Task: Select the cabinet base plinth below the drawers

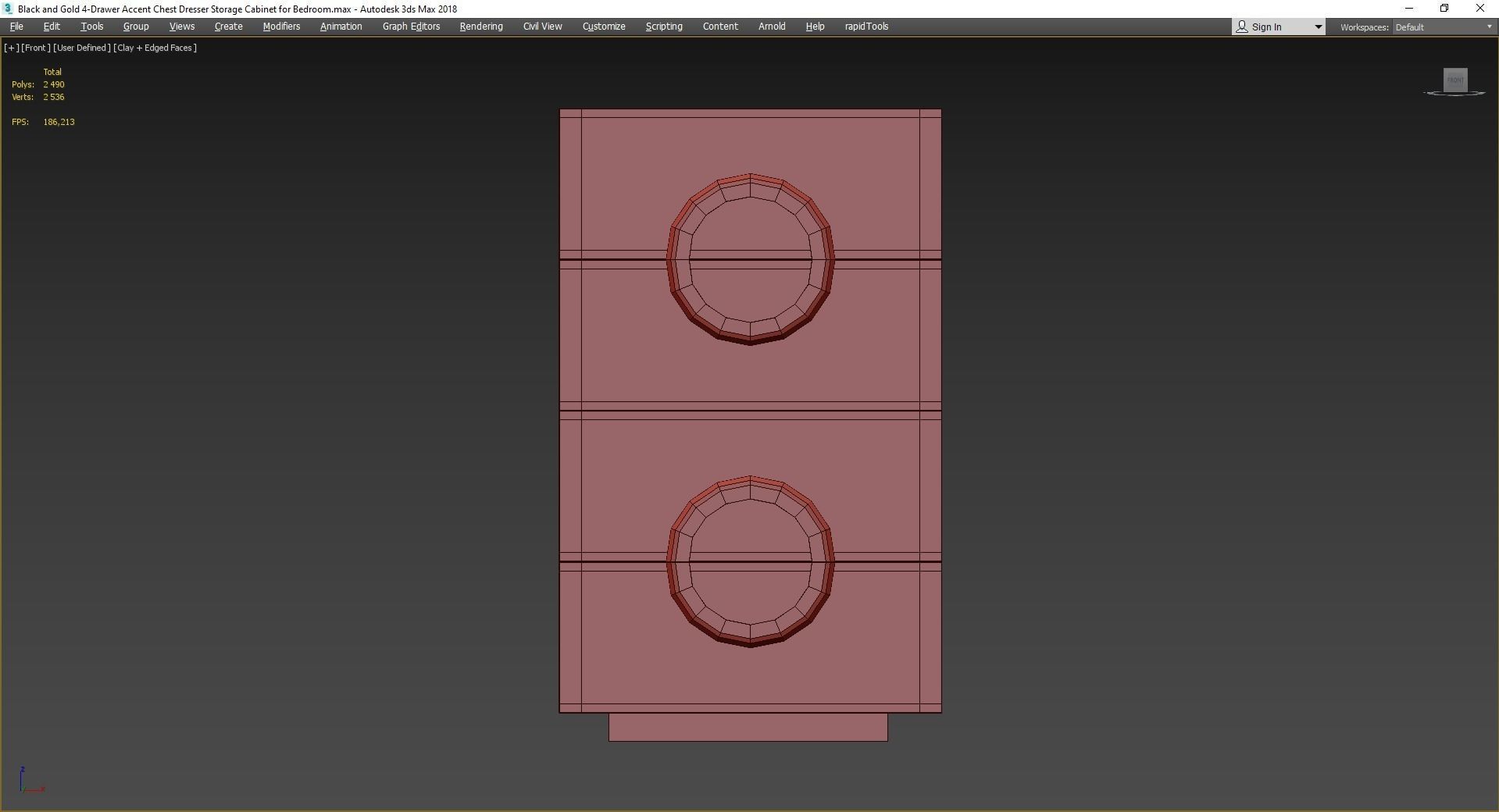Action: 748,727
